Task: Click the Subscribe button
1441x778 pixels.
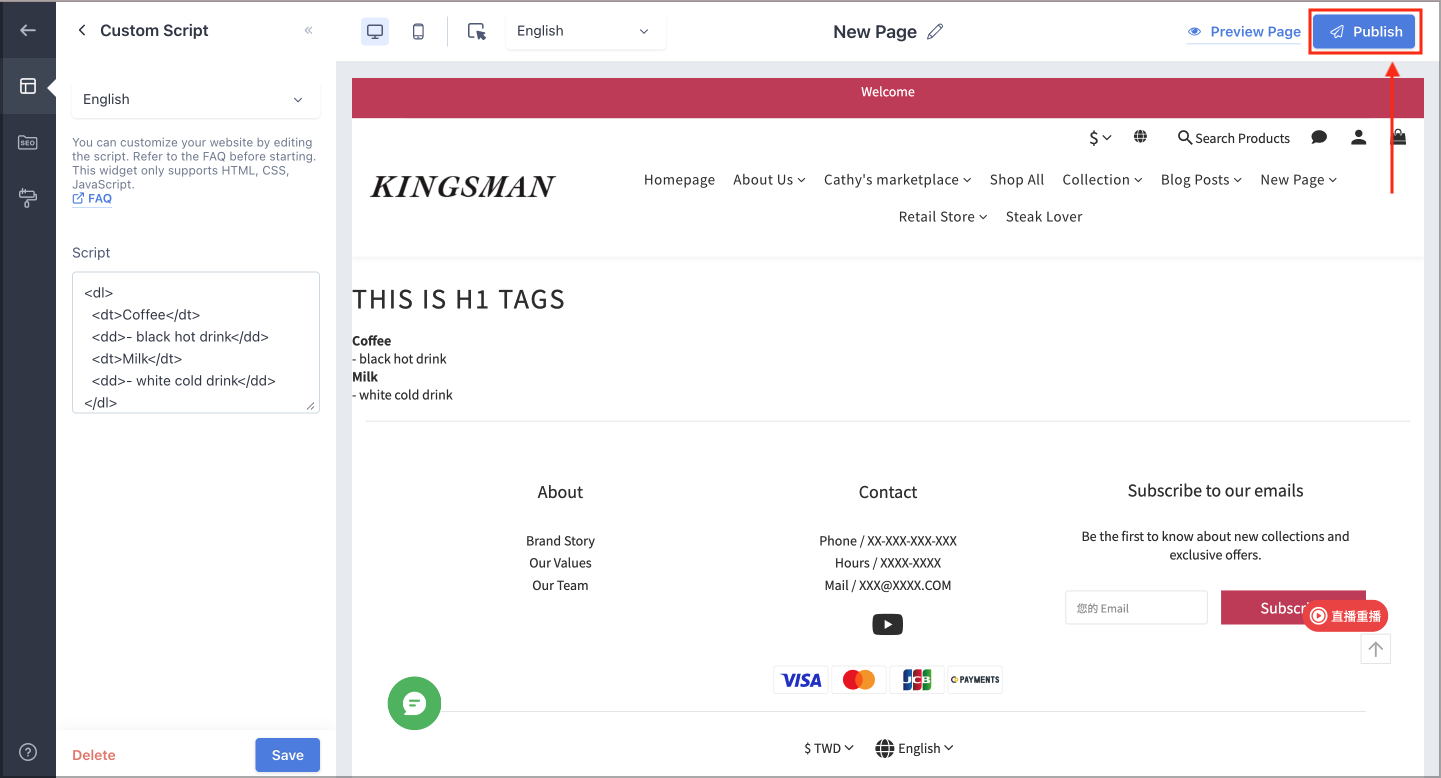Action: 1293,608
